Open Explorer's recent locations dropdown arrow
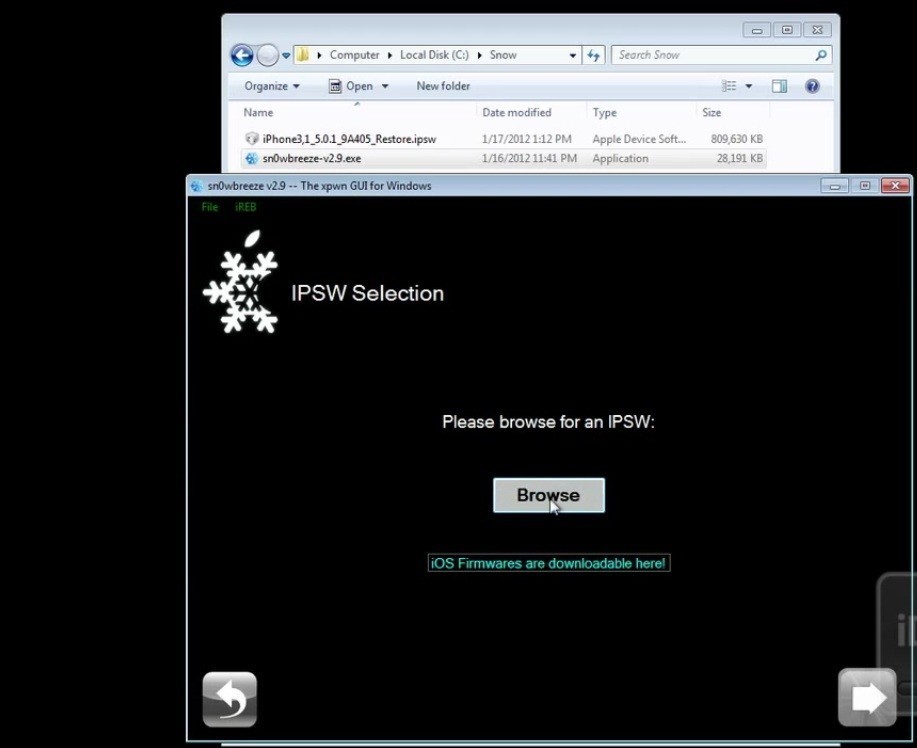This screenshot has height=748, width=917. click(286, 56)
